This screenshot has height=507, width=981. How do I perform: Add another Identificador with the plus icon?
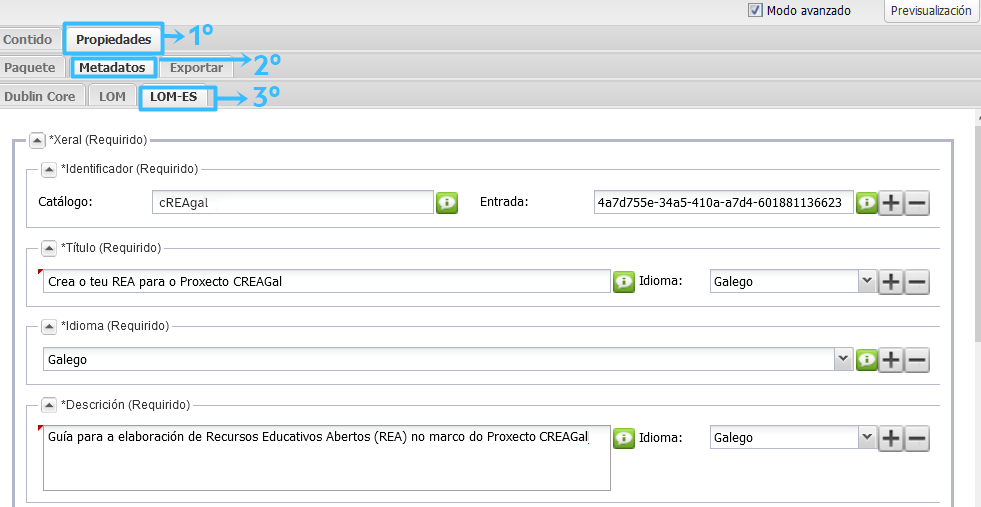tap(891, 203)
